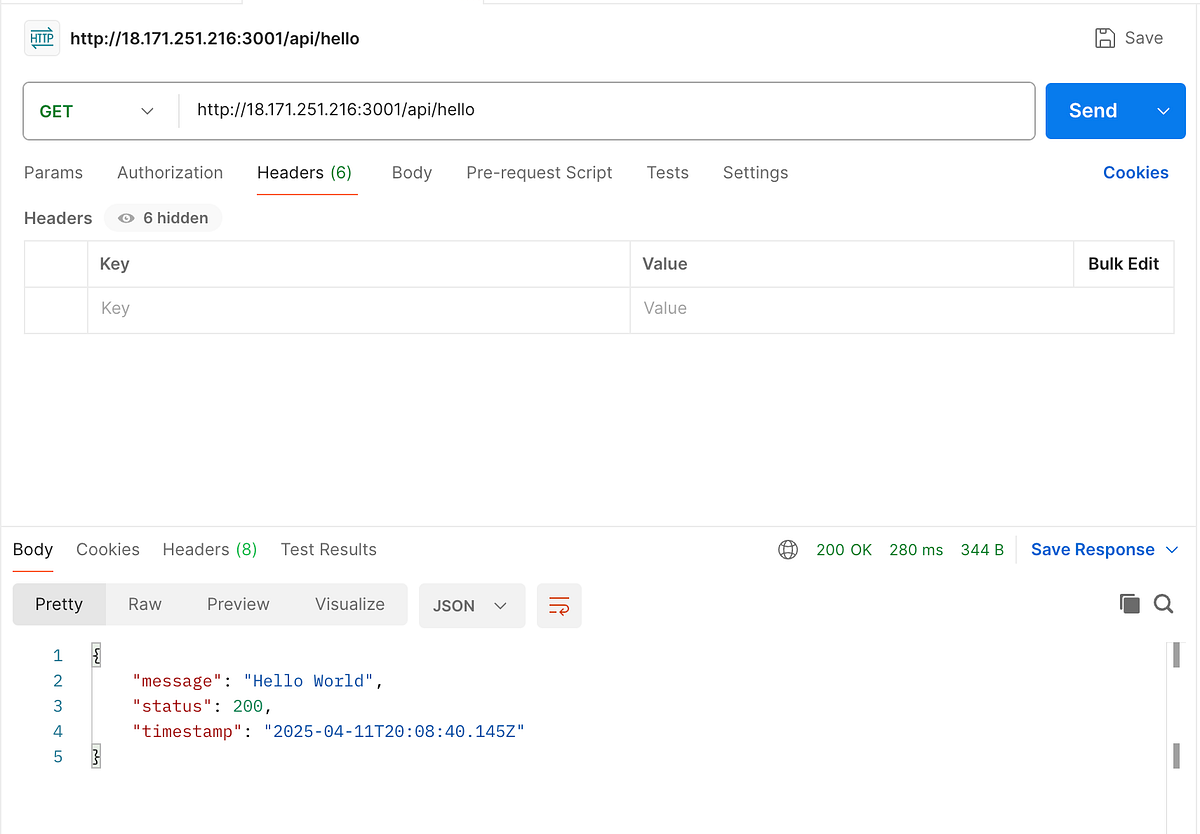Expand the GET method dropdown
The height and width of the screenshot is (834, 1200).
coord(147,111)
